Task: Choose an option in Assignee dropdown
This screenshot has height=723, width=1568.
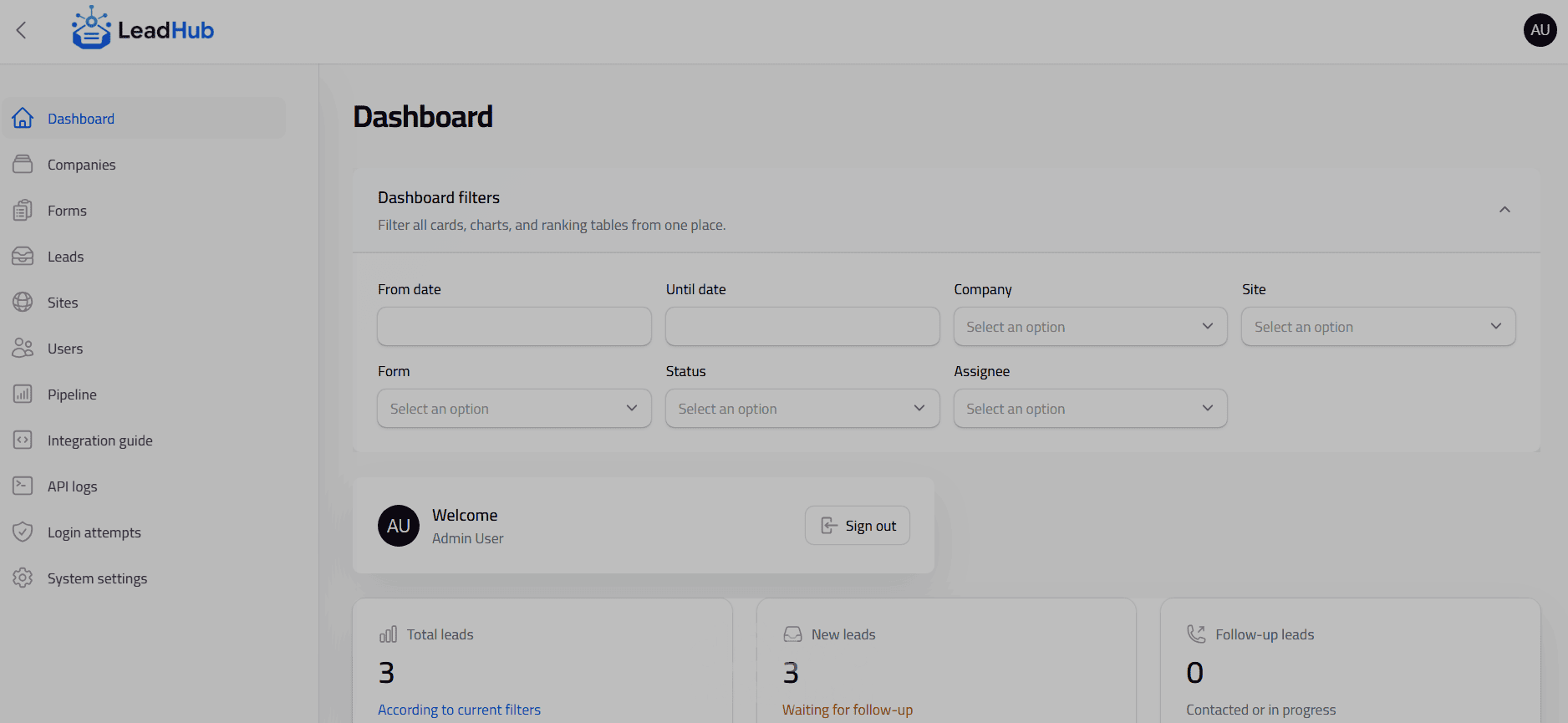Action: pos(1090,409)
